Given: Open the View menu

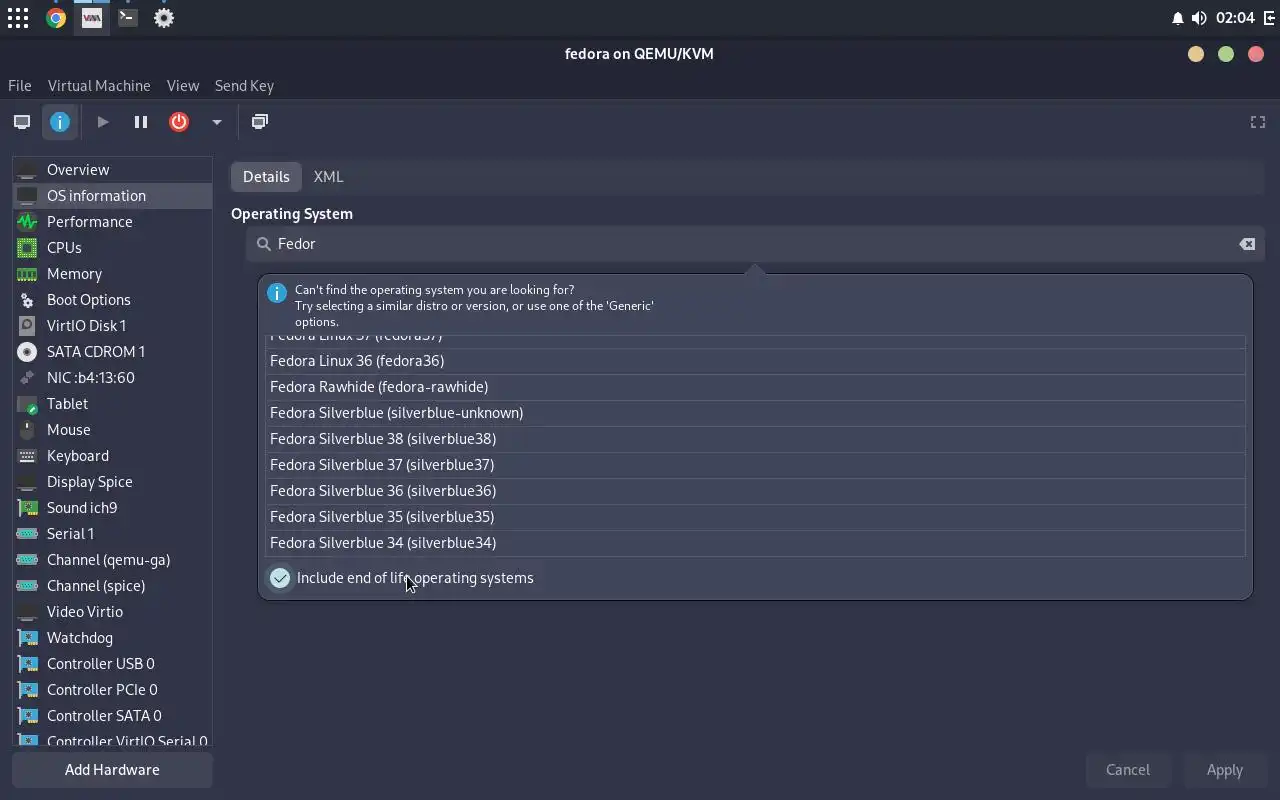Looking at the screenshot, I should [x=183, y=86].
